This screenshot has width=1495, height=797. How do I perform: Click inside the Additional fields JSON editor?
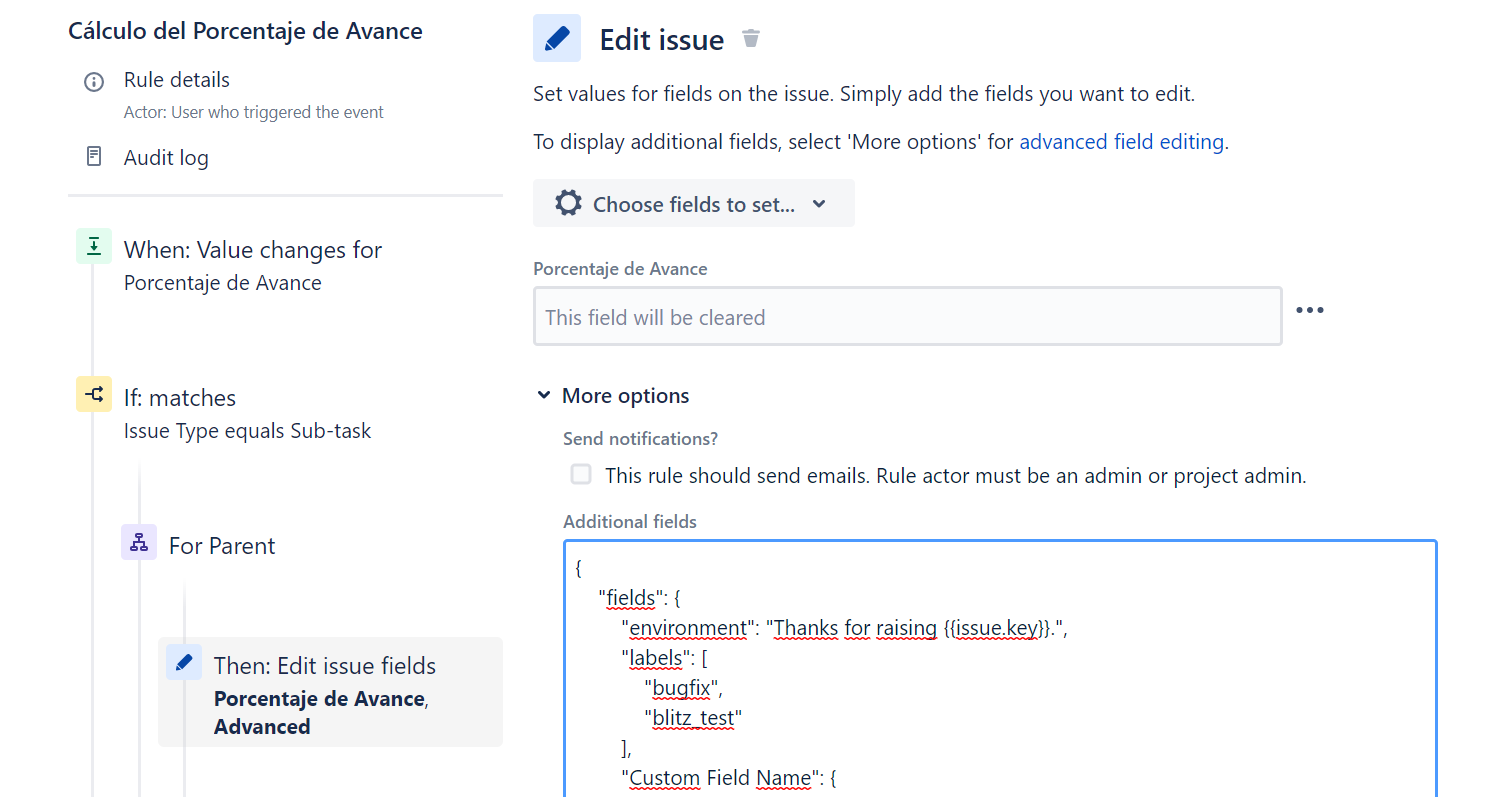[1000, 669]
